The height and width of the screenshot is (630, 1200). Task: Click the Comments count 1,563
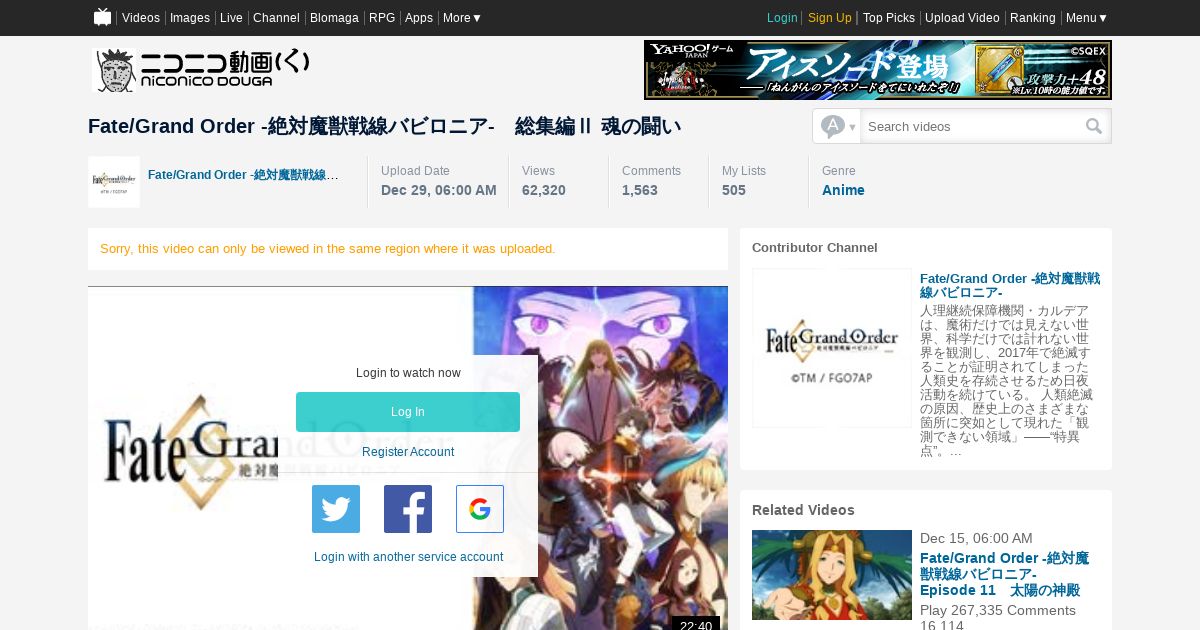(640, 190)
